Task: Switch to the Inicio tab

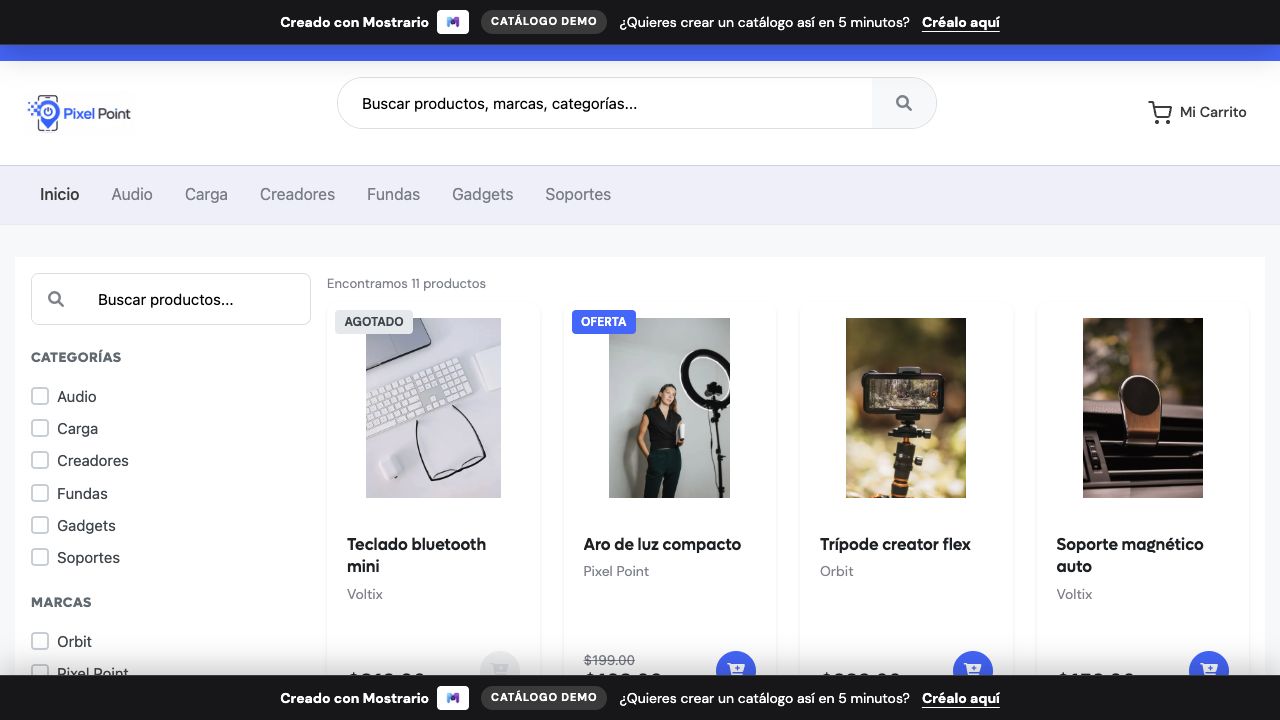Action: [60, 194]
